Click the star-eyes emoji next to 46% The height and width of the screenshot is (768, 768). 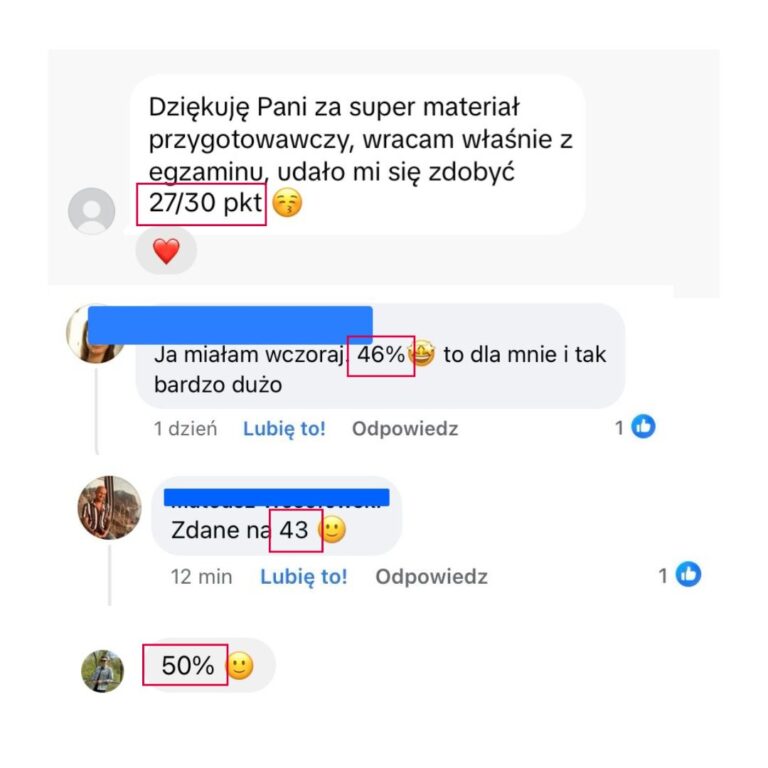pyautogui.click(x=423, y=354)
